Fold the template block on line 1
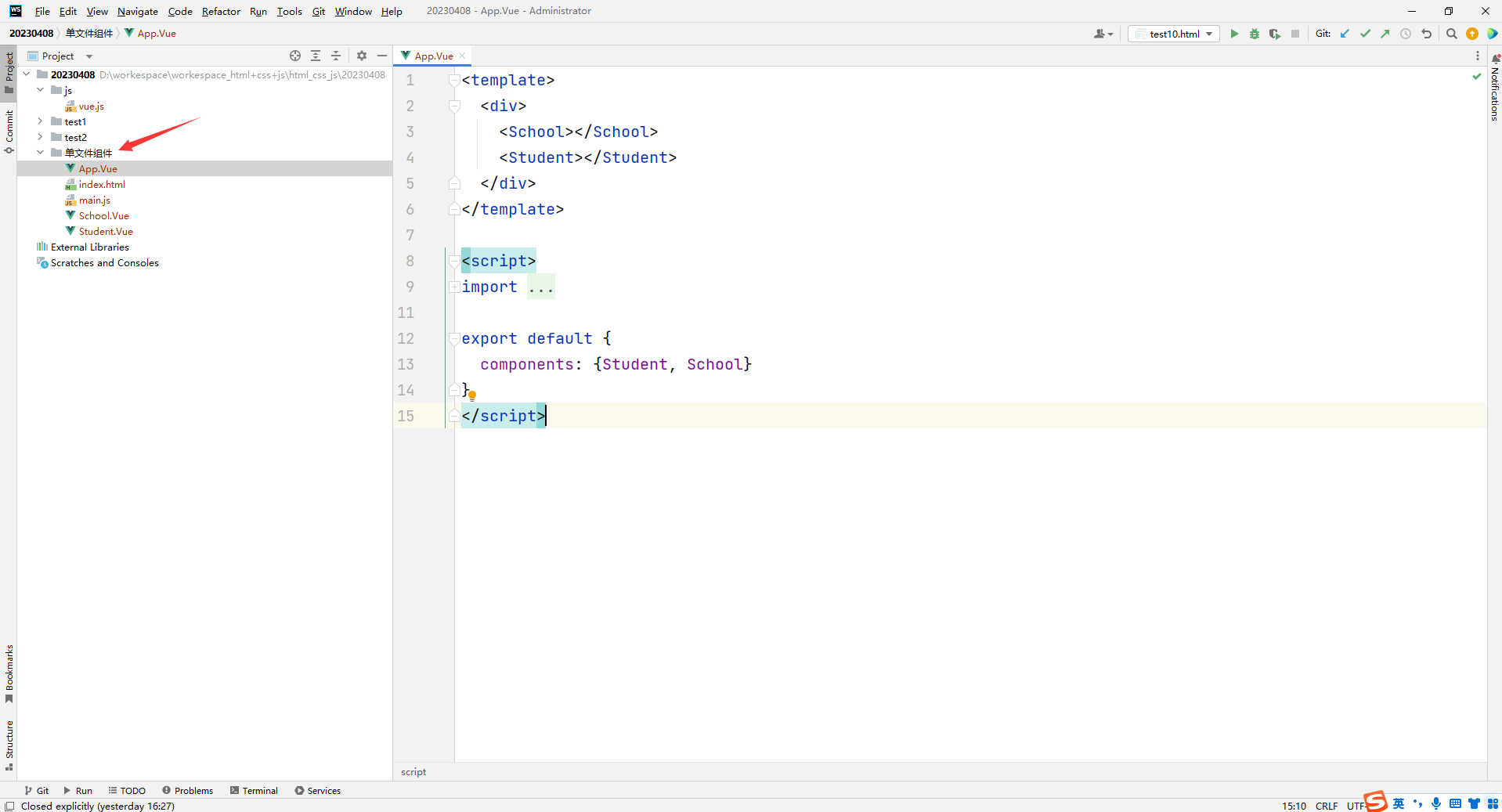The width and height of the screenshot is (1502, 812). (x=454, y=80)
